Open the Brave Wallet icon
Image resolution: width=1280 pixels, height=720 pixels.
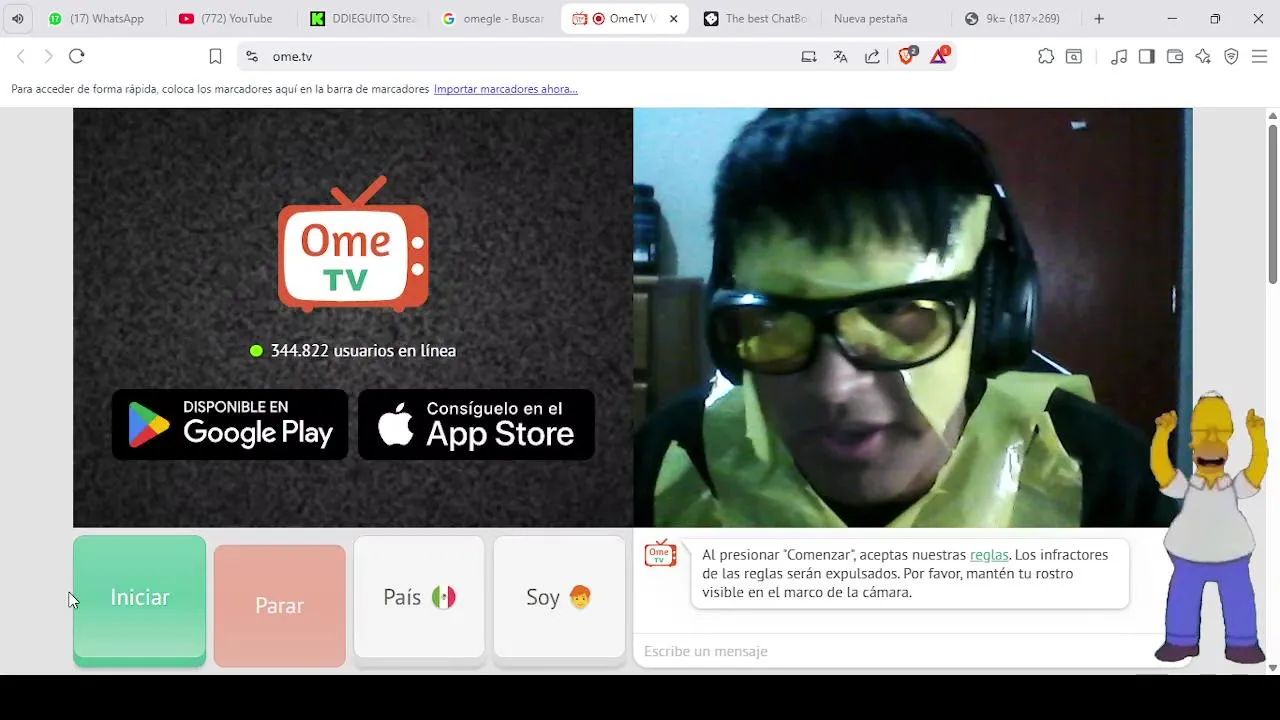click(1175, 57)
